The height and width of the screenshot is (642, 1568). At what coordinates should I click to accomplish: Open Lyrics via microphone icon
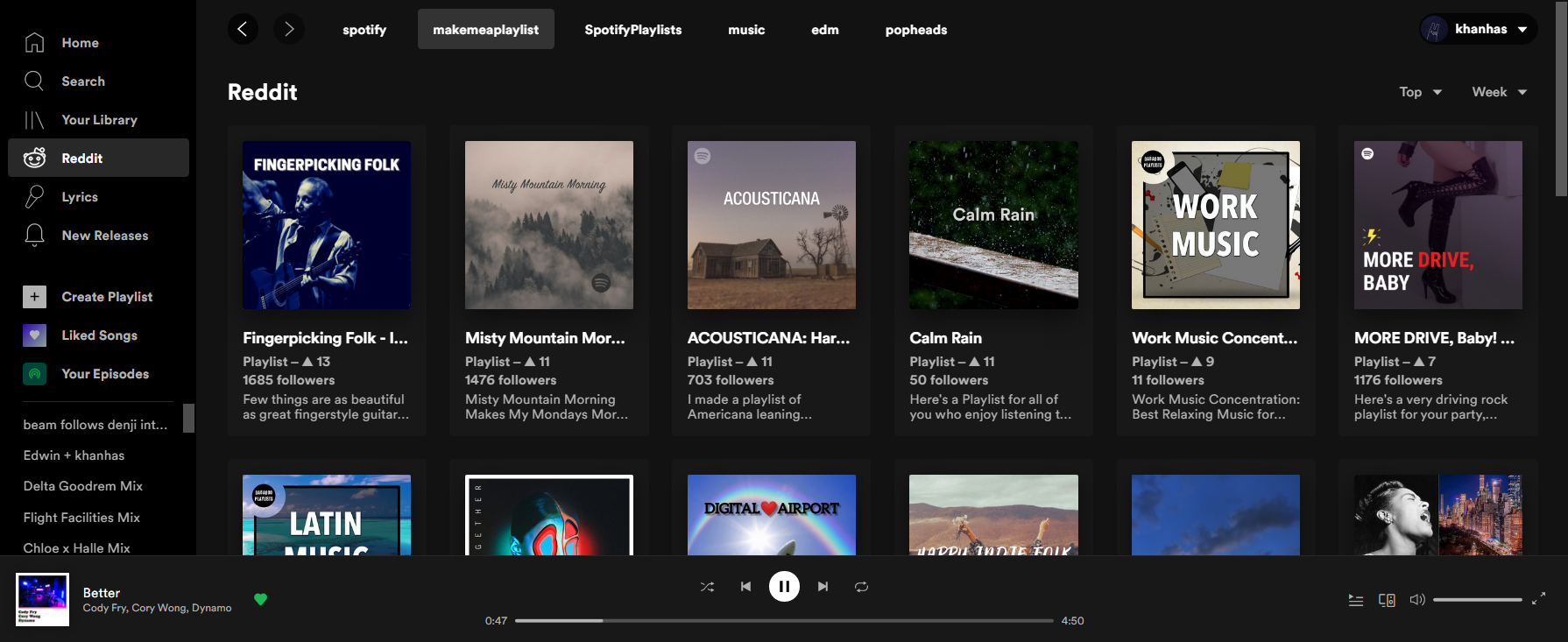click(34, 197)
